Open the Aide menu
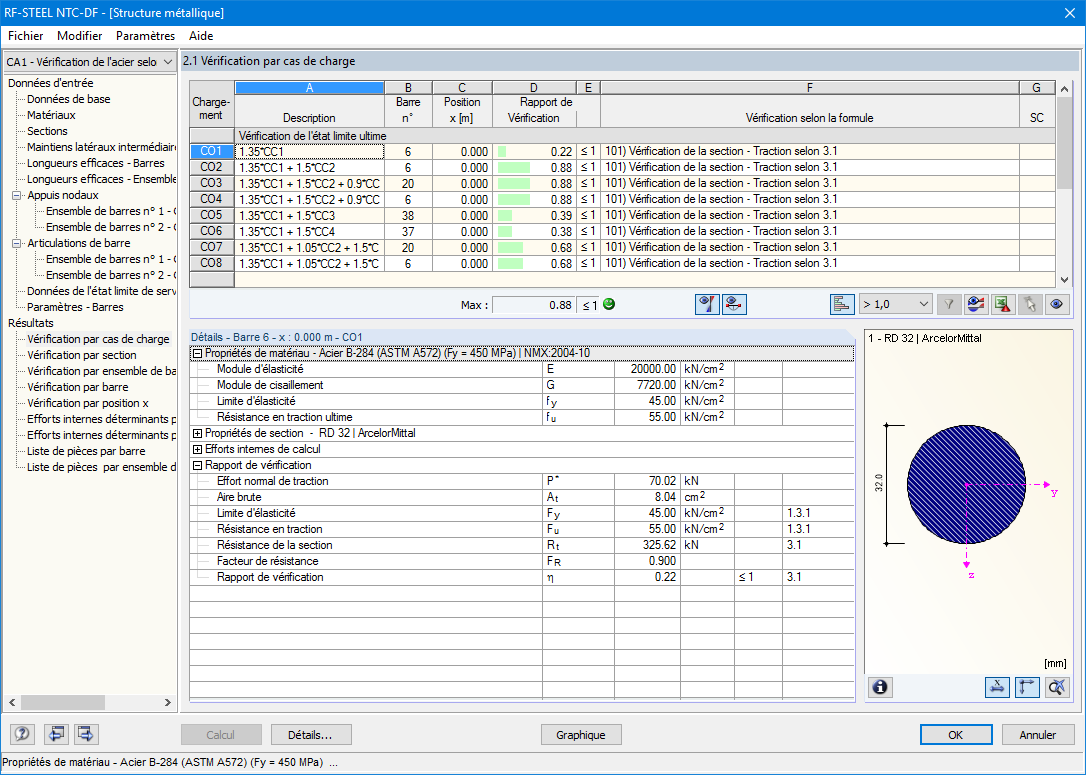Image resolution: width=1086 pixels, height=775 pixels. pos(201,36)
